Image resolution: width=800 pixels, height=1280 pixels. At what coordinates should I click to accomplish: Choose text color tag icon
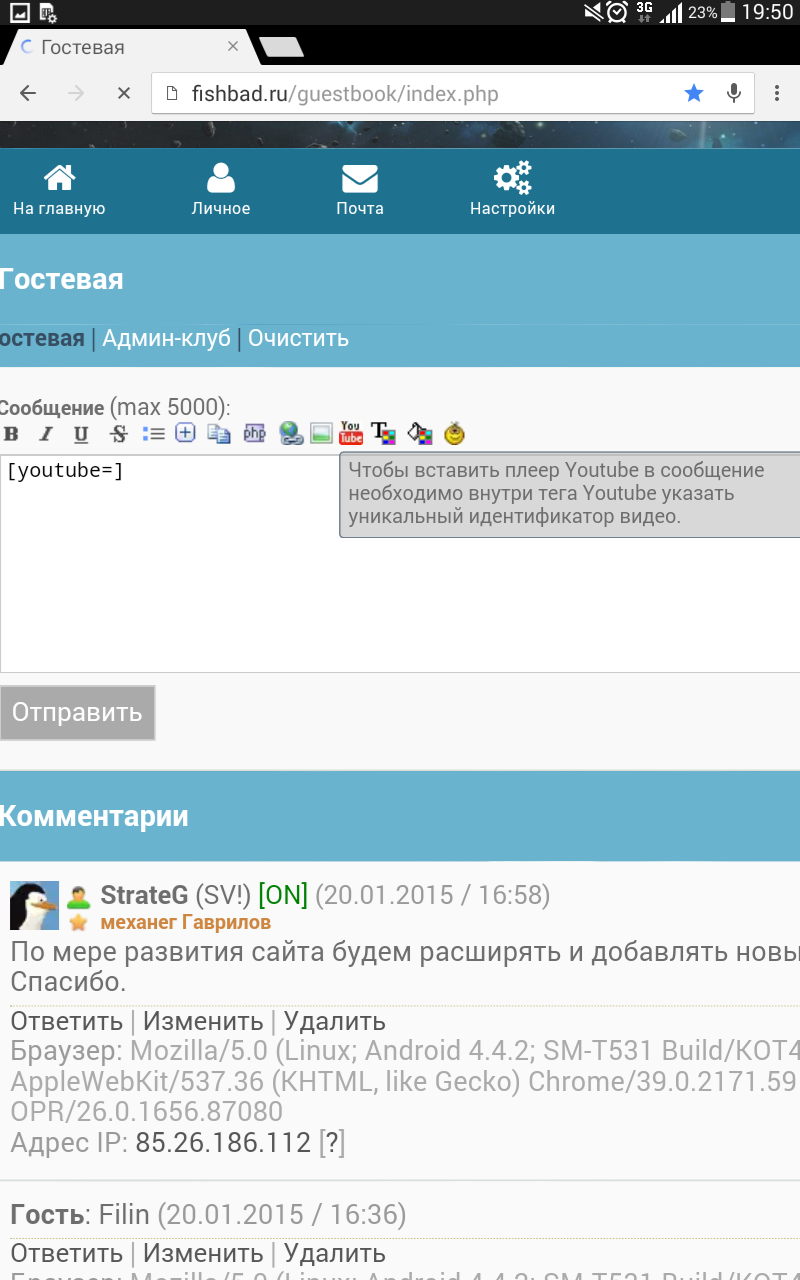pos(383,433)
